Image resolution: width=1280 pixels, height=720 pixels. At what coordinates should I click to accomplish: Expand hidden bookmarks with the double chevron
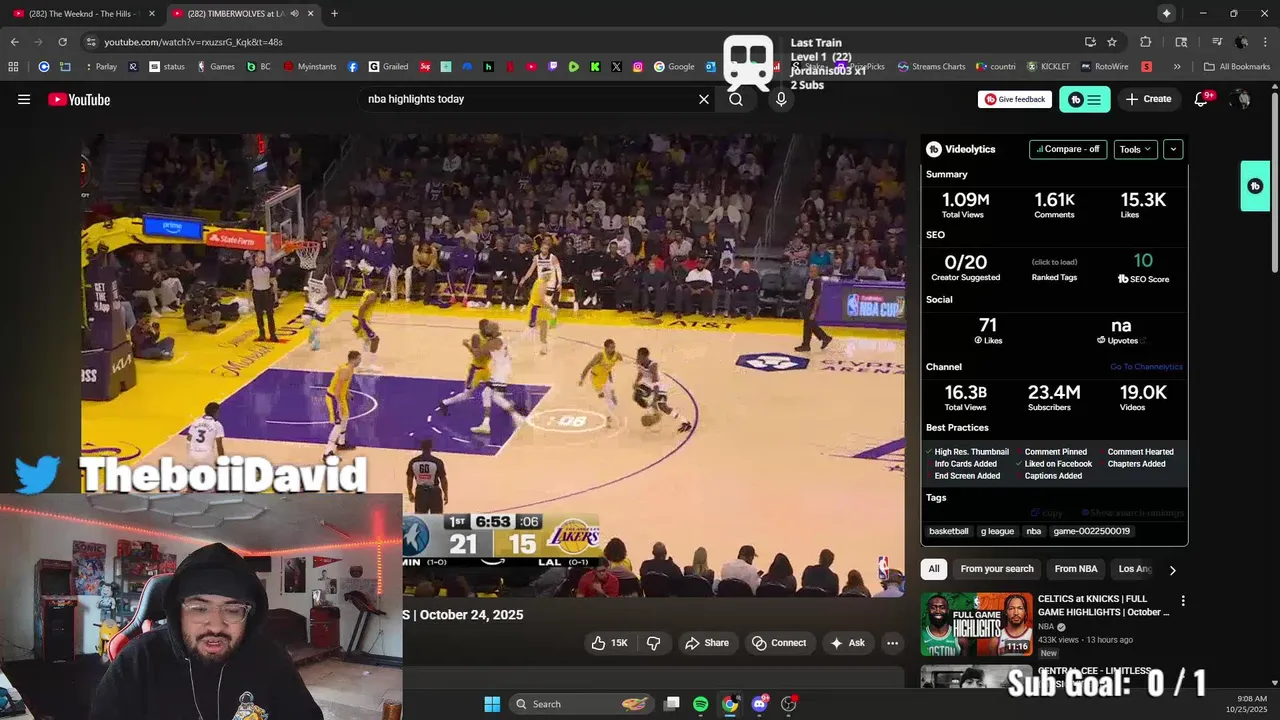click(x=1177, y=67)
